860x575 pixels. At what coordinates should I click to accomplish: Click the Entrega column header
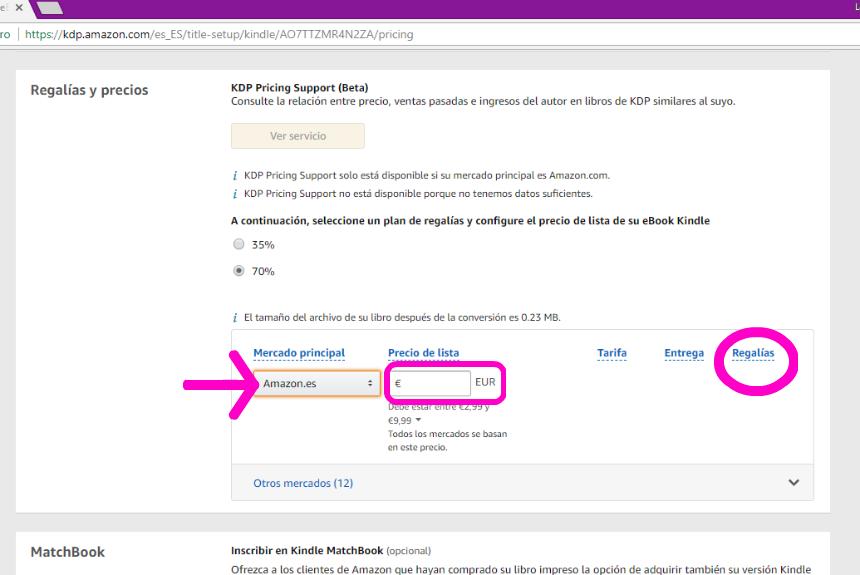683,353
